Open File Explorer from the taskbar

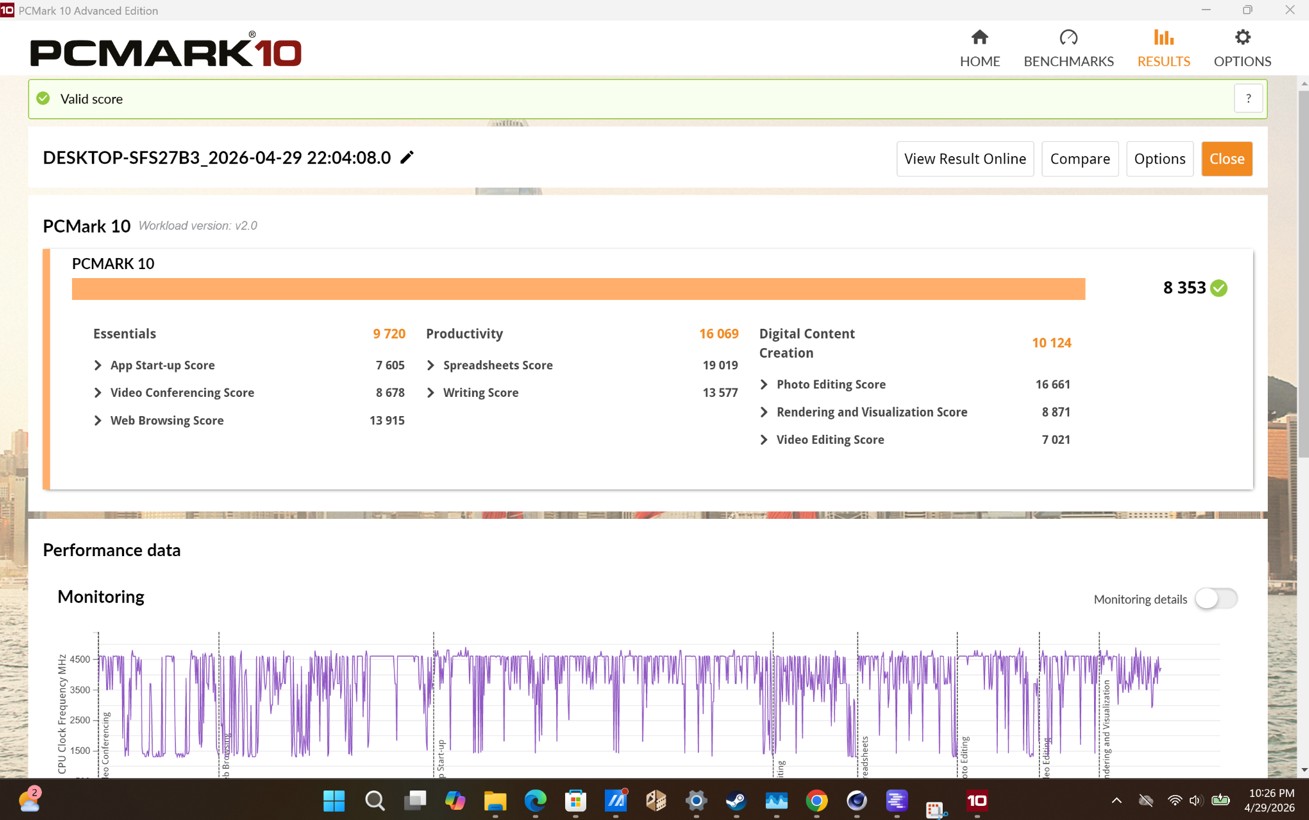495,800
